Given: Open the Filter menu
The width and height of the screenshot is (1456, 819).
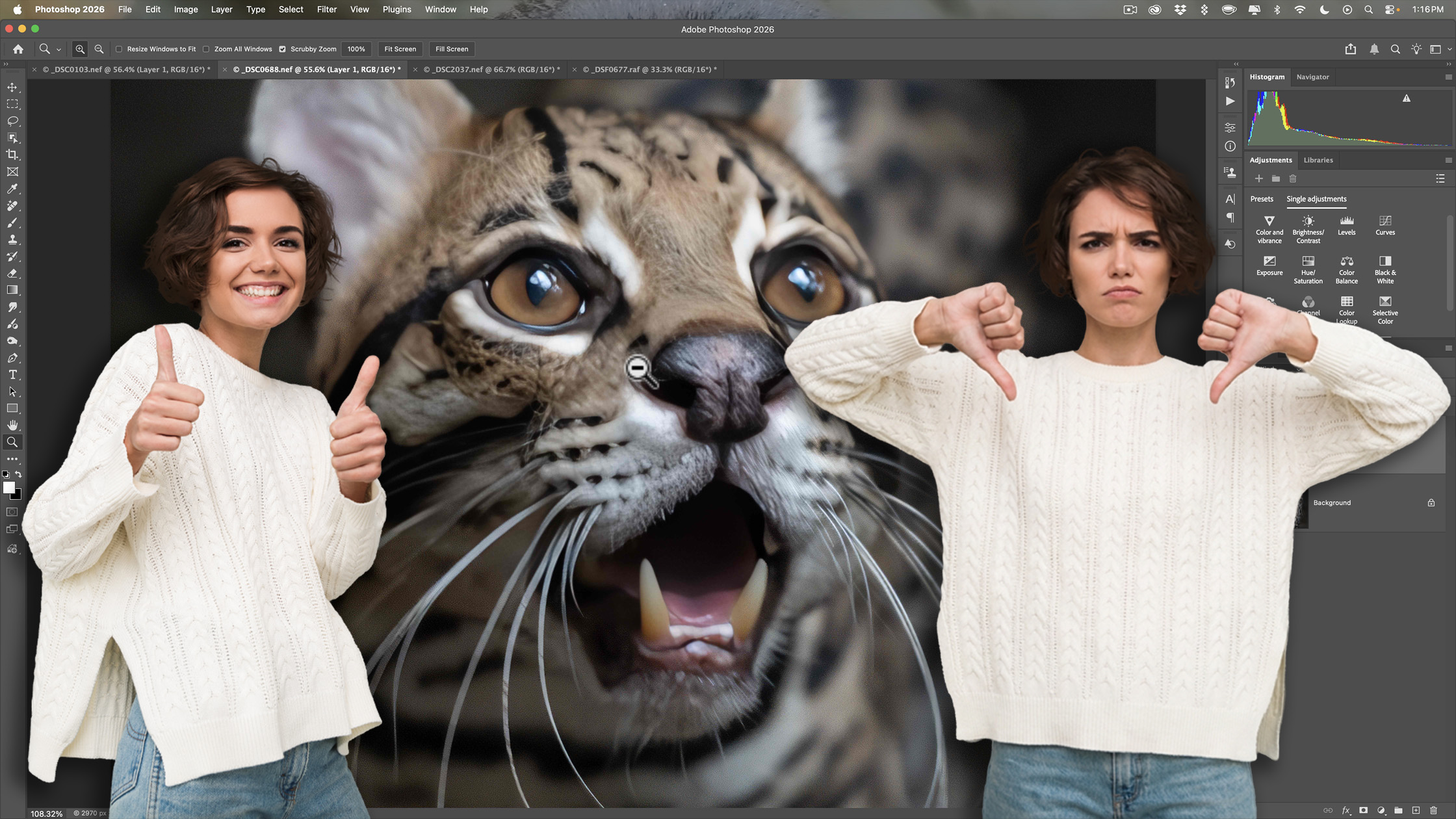Looking at the screenshot, I should [326, 9].
